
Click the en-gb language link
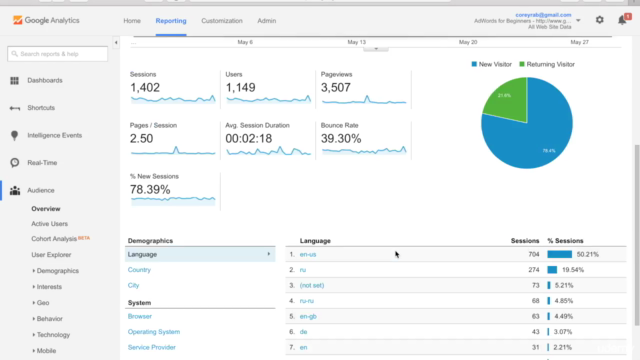click(308, 316)
